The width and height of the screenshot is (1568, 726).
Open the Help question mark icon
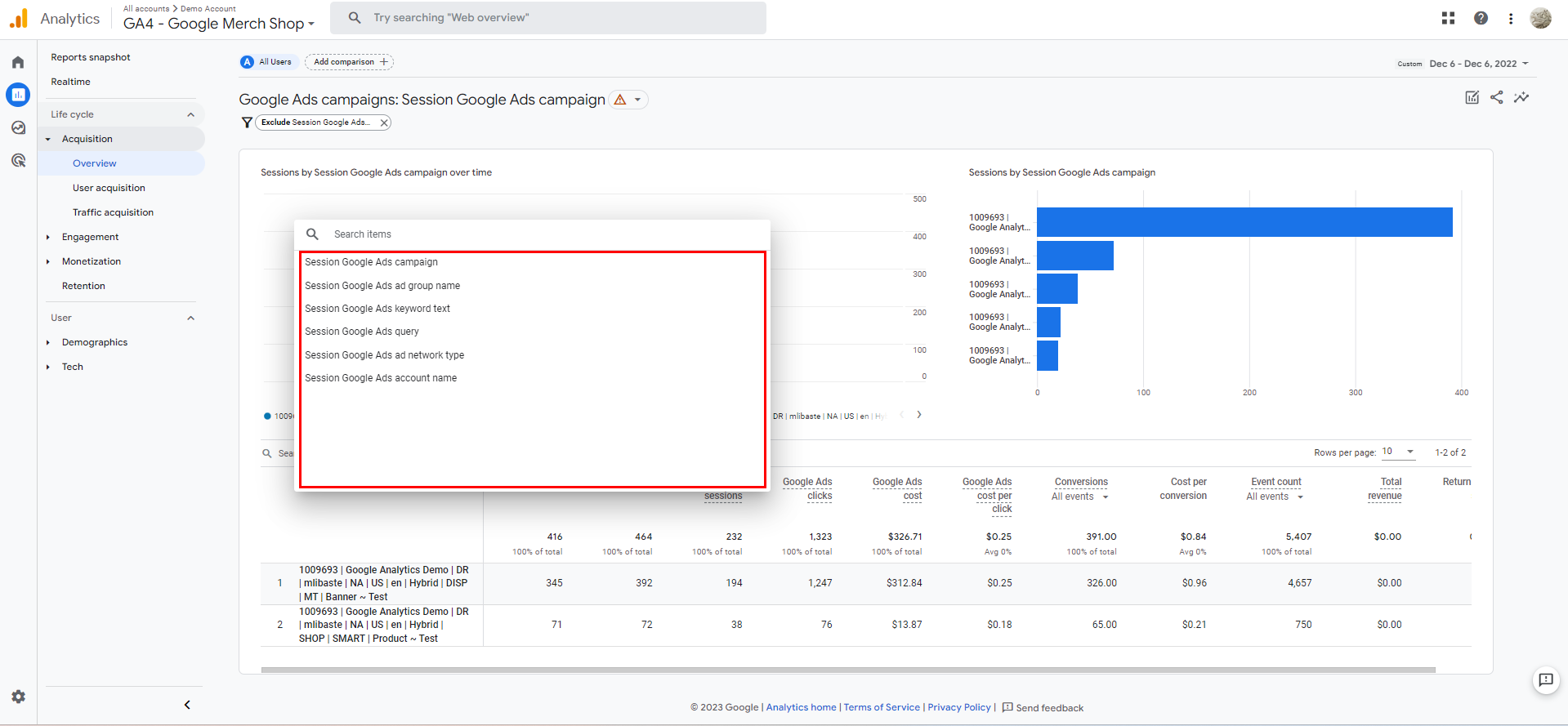1481,18
